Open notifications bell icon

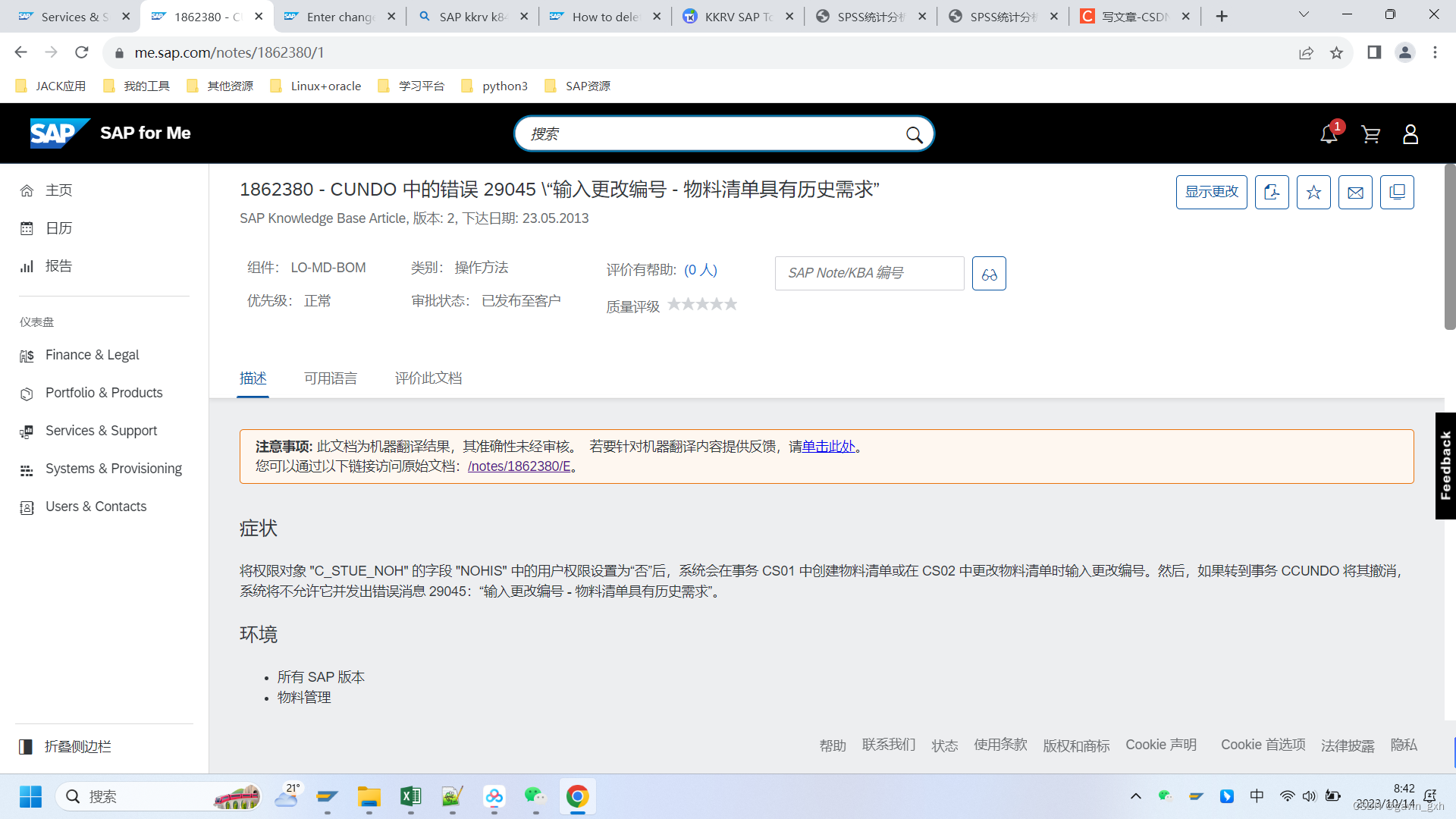click(1329, 134)
